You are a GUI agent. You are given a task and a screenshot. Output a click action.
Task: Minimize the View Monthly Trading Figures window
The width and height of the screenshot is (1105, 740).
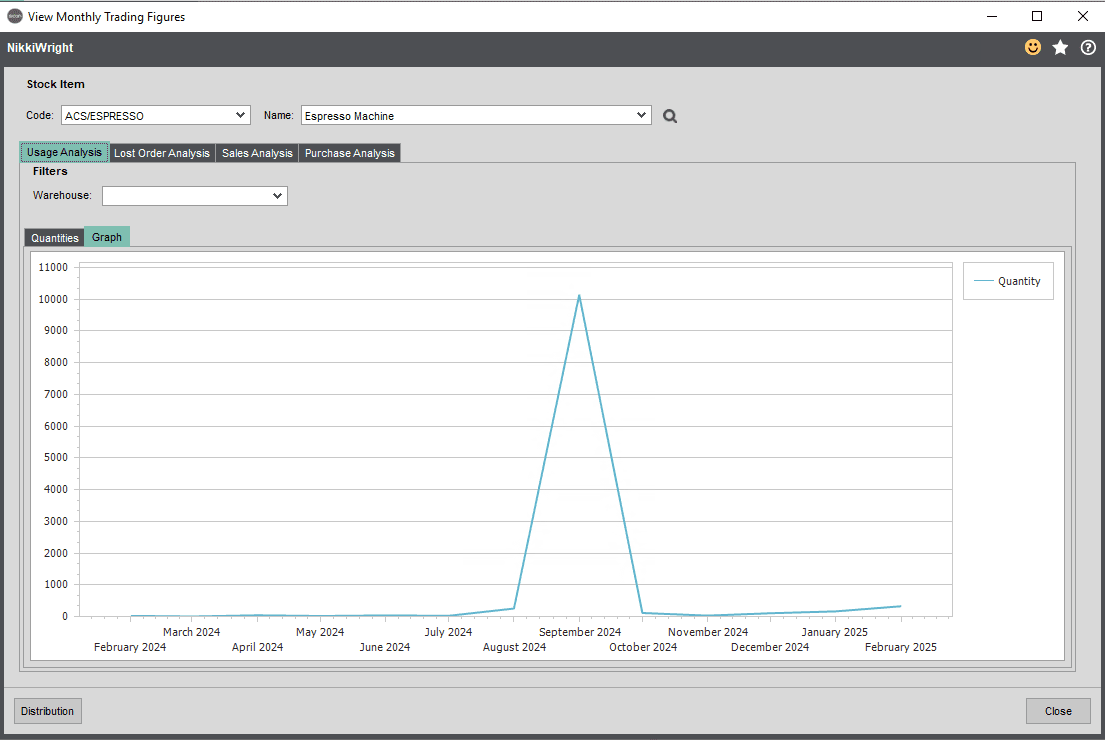pos(992,16)
